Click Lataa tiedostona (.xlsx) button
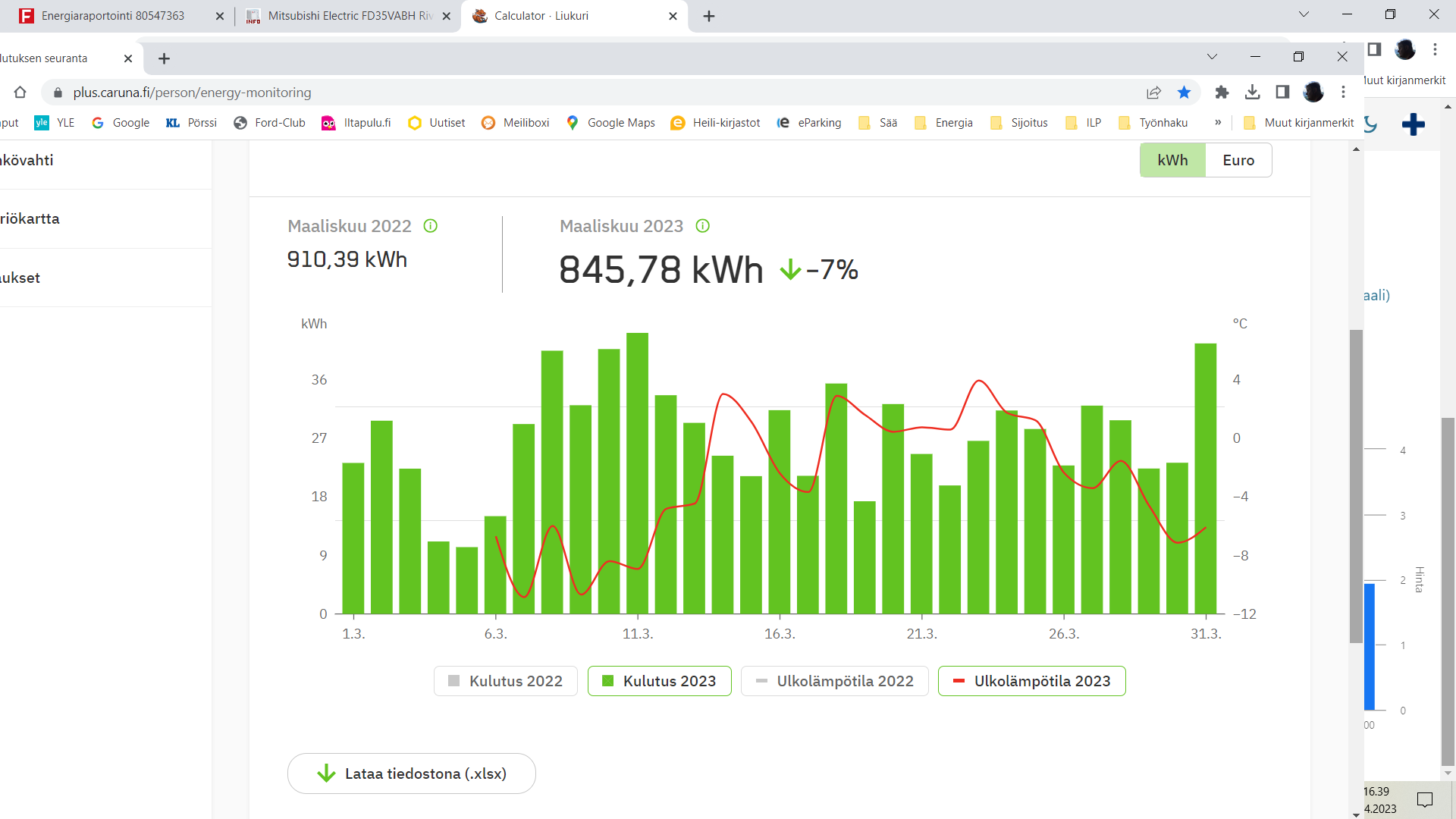This screenshot has height=819, width=1456. 412,773
